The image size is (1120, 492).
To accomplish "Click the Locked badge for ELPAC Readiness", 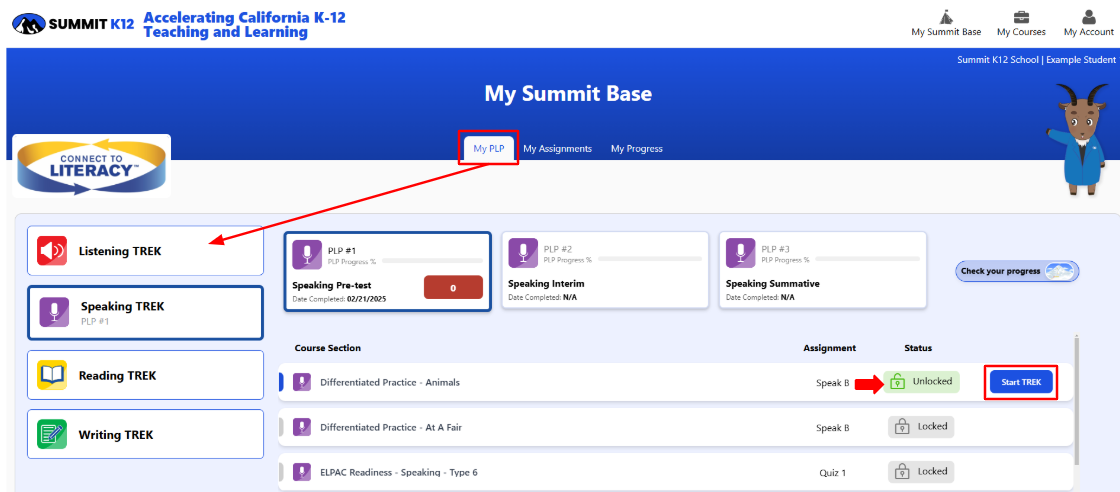I will coord(921,471).
